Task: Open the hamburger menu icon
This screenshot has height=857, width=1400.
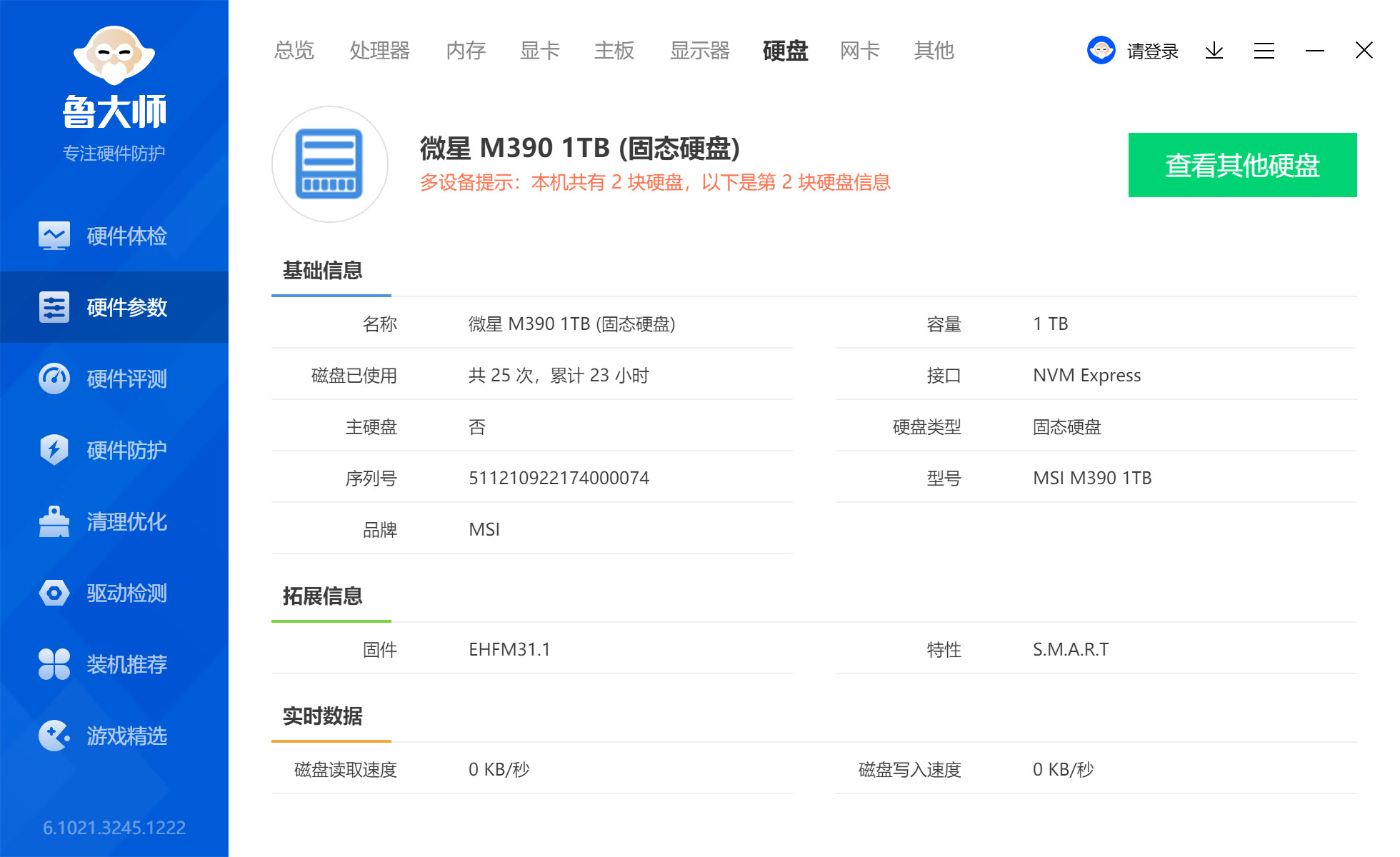Action: 1264,51
